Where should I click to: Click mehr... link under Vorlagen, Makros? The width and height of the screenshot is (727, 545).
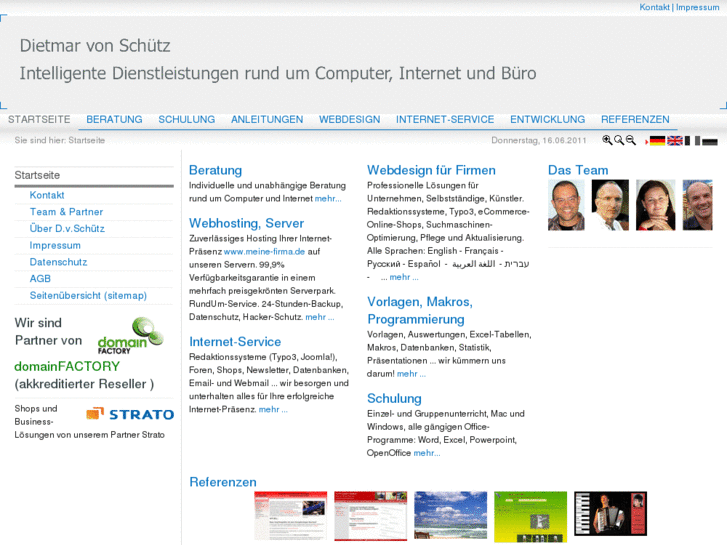[411, 374]
